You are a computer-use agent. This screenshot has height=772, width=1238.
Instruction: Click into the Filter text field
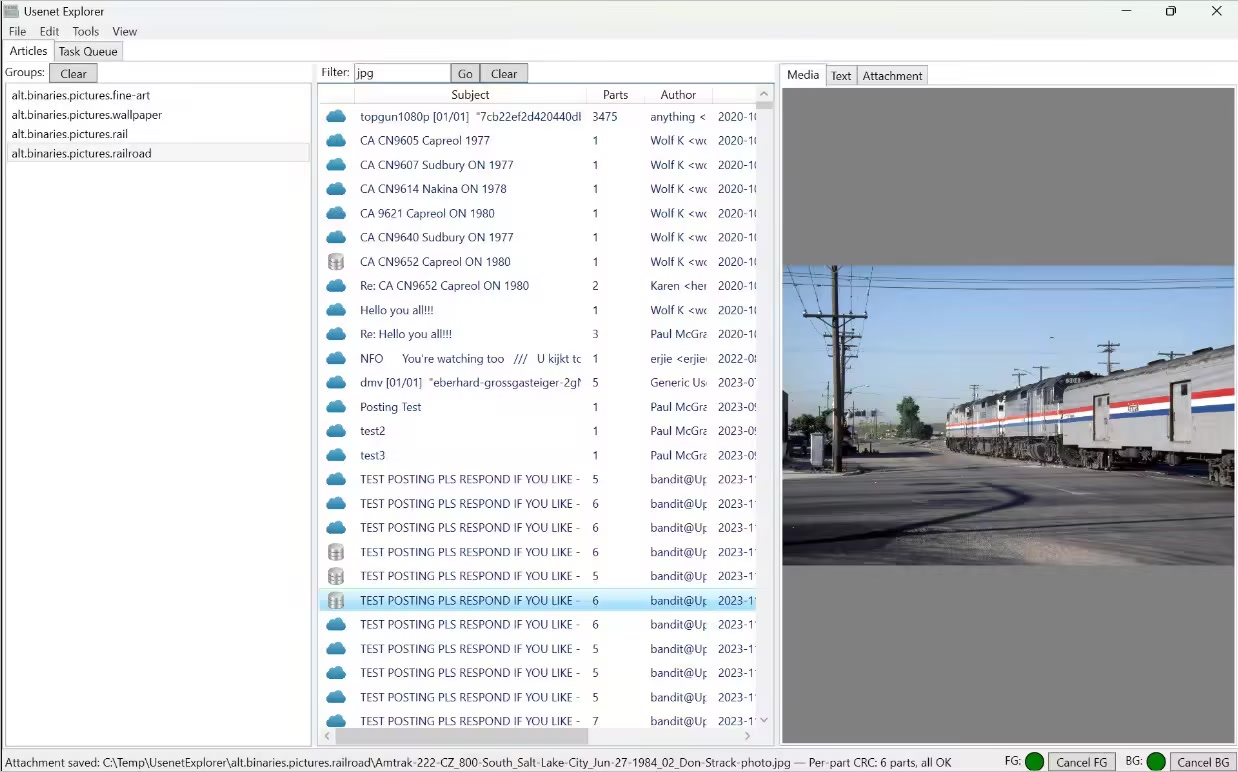click(402, 73)
